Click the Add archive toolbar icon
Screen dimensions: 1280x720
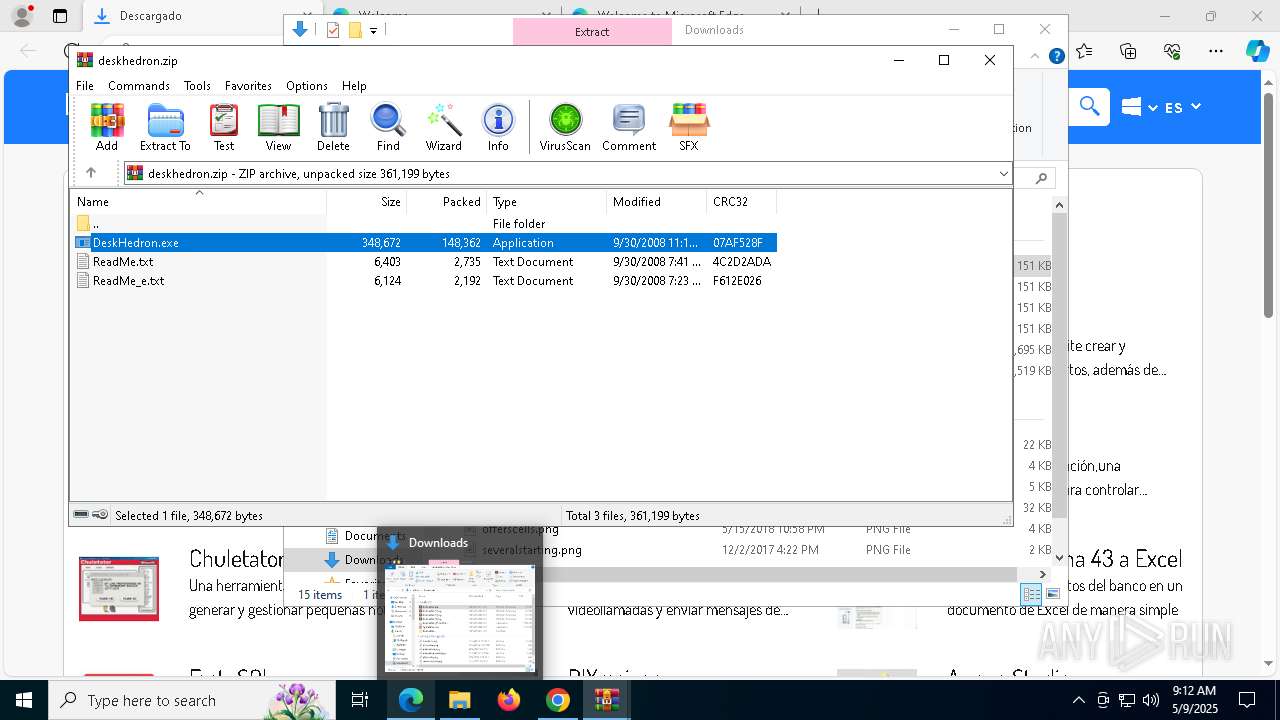pos(107,127)
